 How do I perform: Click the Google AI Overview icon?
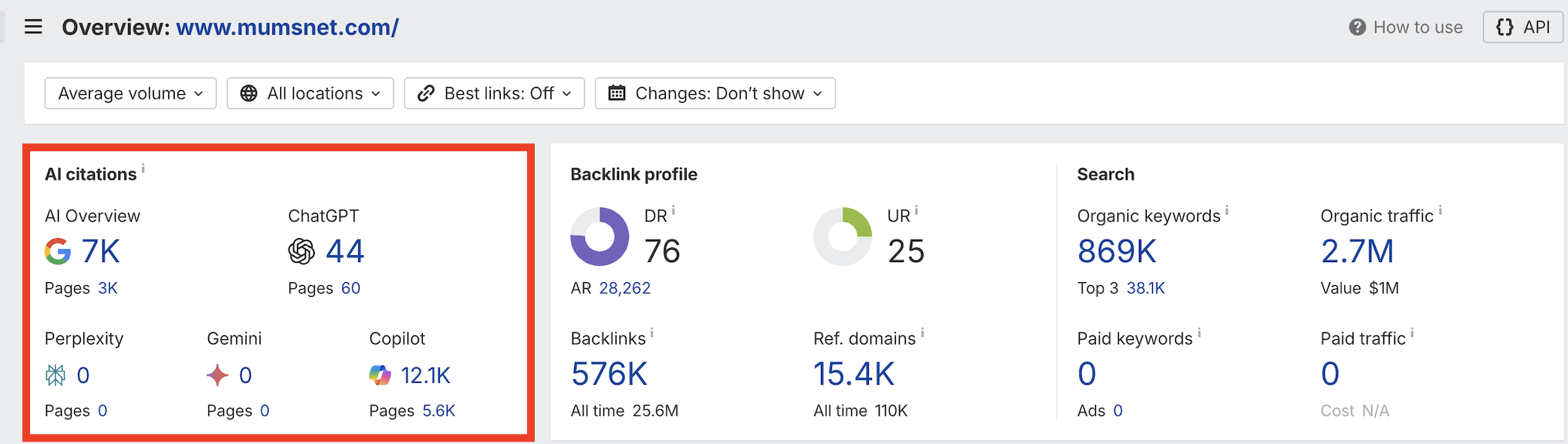click(x=58, y=251)
